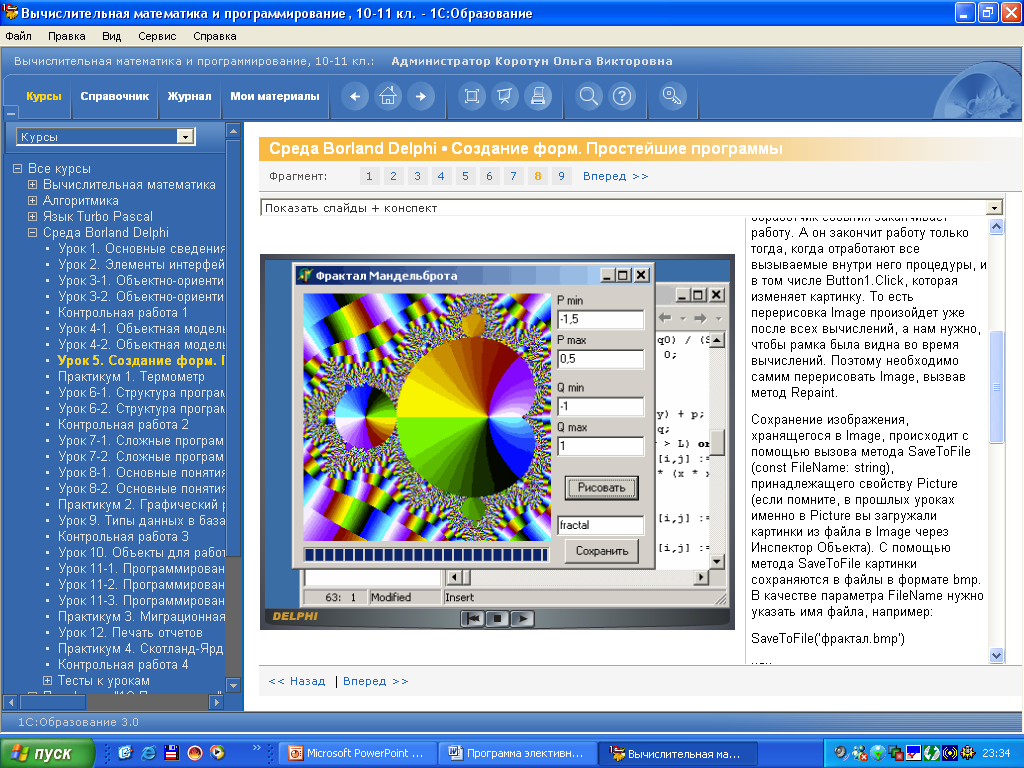Collapse the Все курсы tree node
This screenshot has width=1024, height=768.
pyautogui.click(x=18, y=168)
